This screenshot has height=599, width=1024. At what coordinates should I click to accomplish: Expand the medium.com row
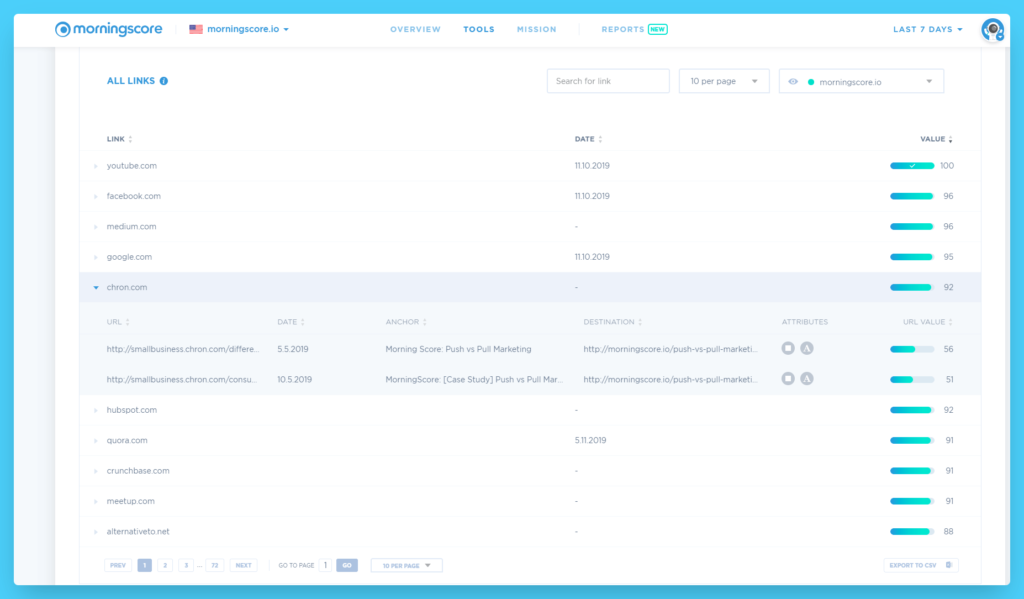95,227
